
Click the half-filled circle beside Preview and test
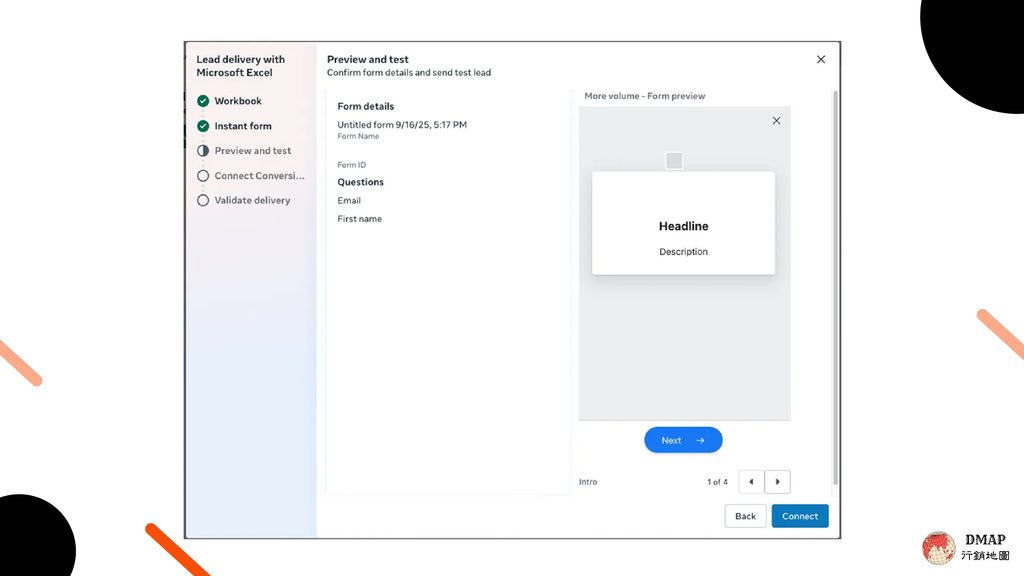coord(203,151)
